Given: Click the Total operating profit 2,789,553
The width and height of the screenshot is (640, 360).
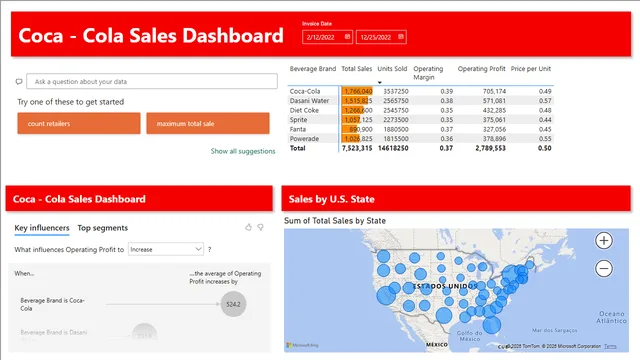Looking at the screenshot, I should 490,148.
